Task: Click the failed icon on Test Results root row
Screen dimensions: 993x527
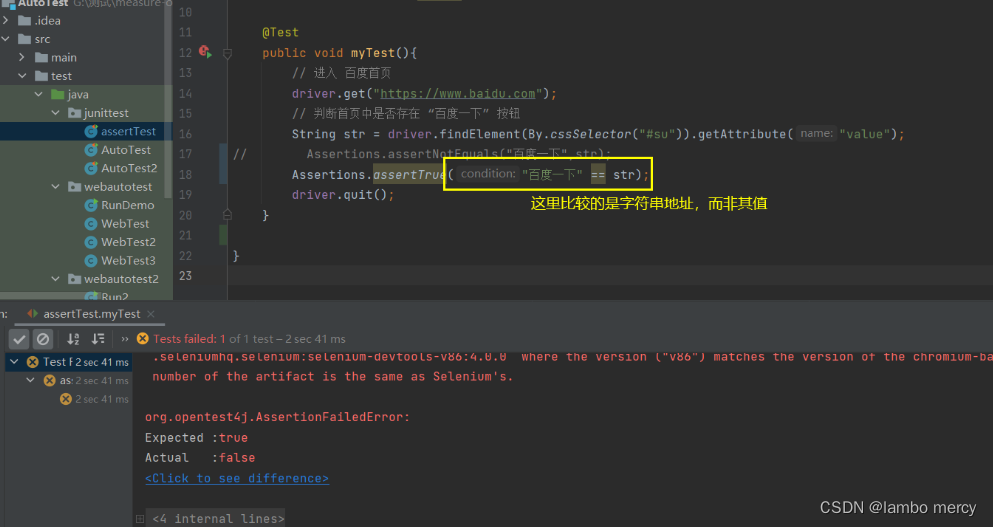Action: coord(32,362)
